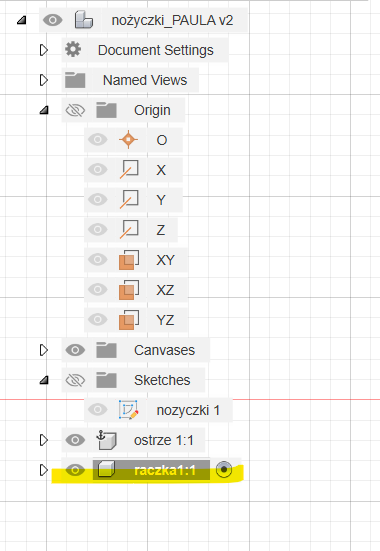The image size is (380, 551).
Task: Select the XY plane icon
Action: coord(129,260)
